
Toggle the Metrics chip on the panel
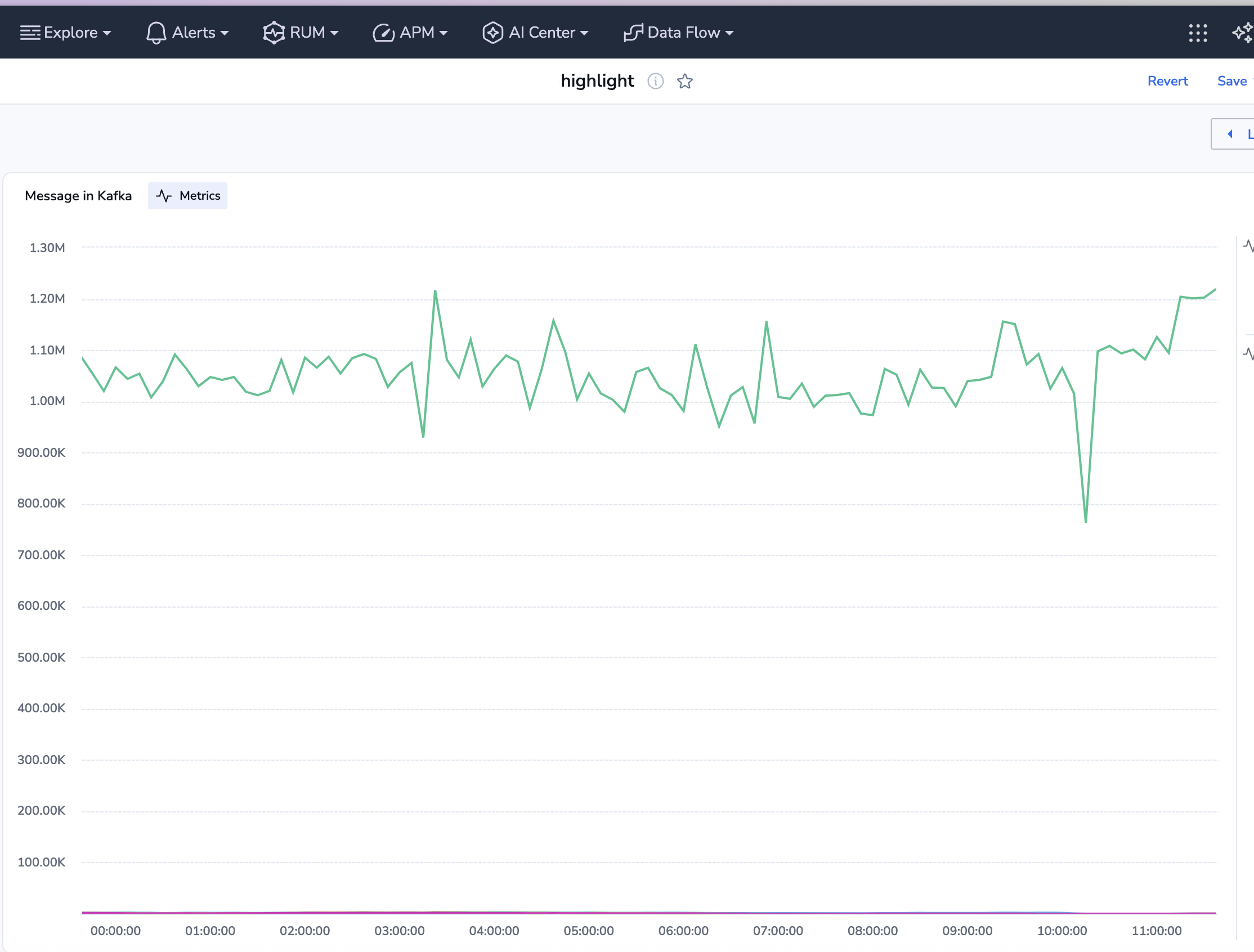pos(187,195)
